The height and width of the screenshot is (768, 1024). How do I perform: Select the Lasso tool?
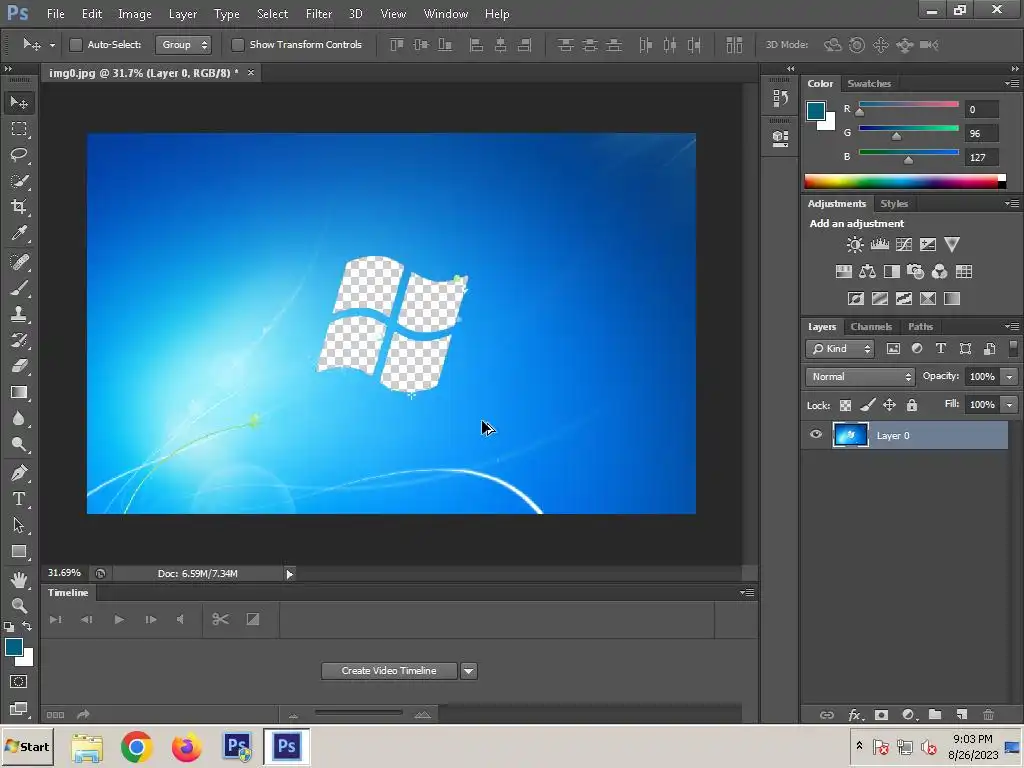19,155
